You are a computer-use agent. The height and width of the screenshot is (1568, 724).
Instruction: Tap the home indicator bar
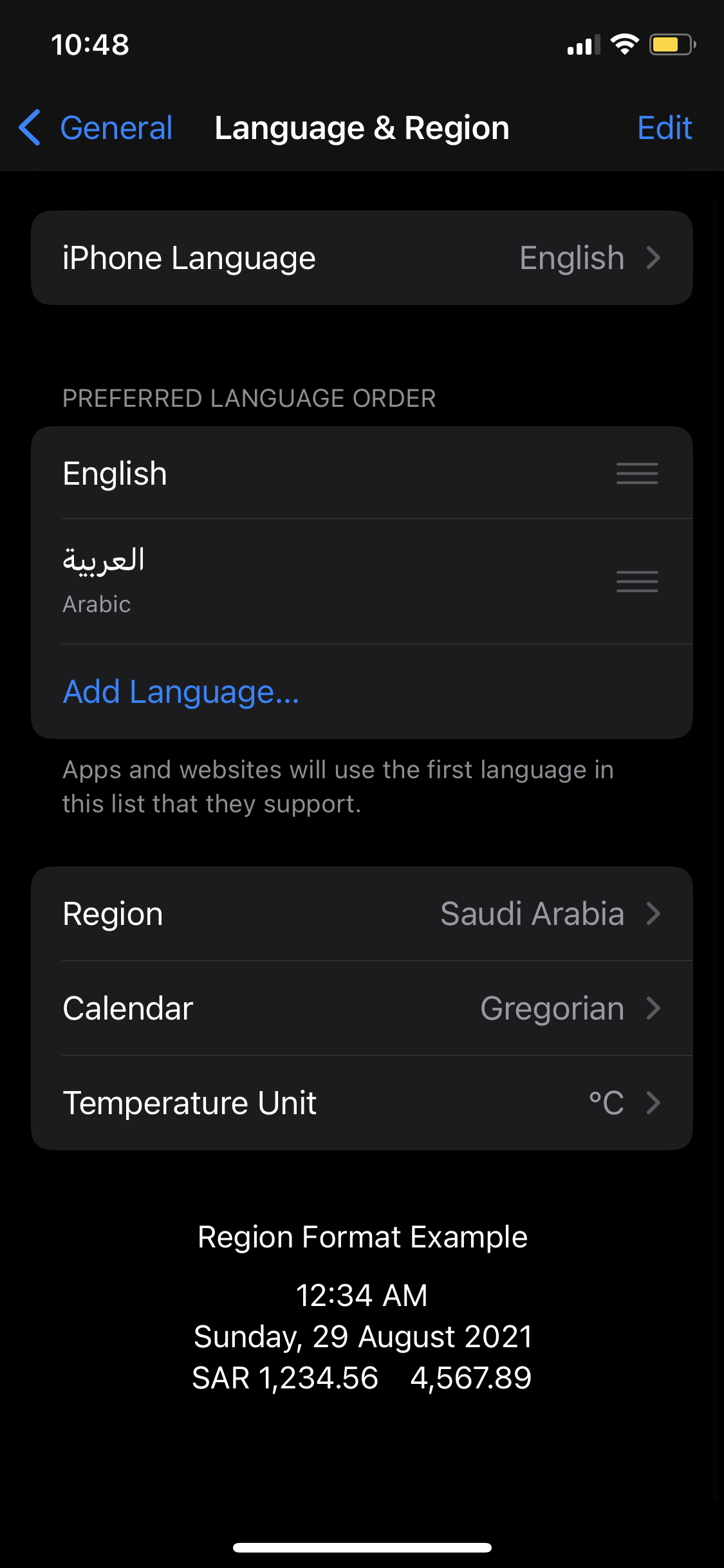pyautogui.click(x=362, y=1547)
